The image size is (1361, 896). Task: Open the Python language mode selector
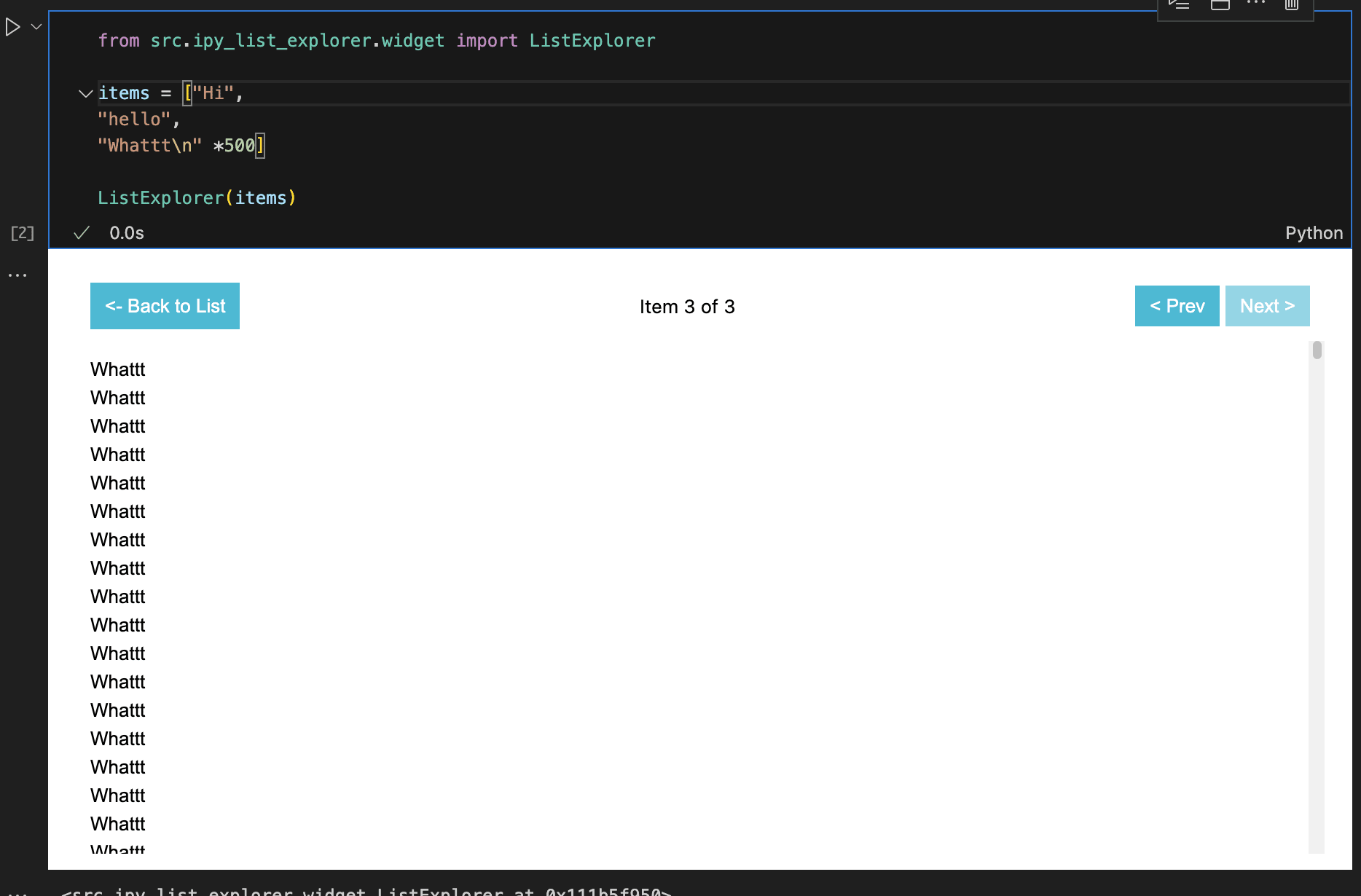tap(1314, 232)
